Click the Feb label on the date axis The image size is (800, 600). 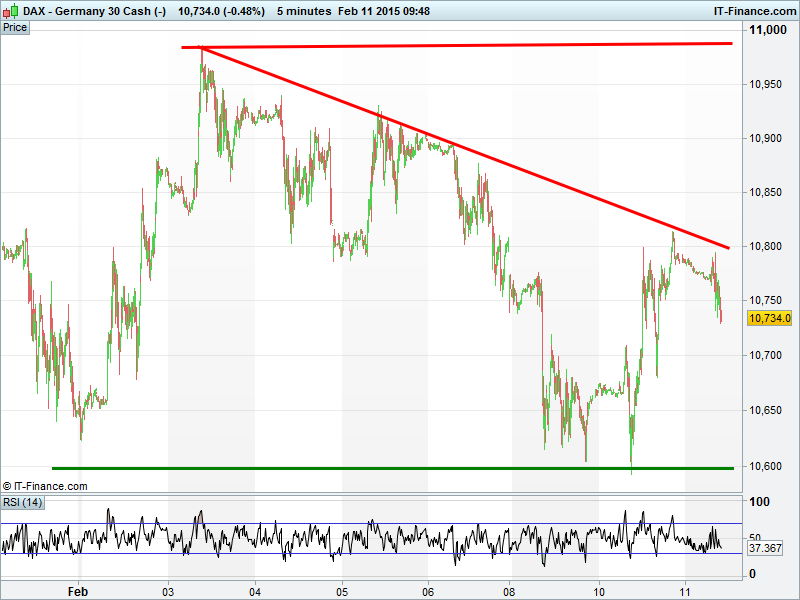click(x=78, y=591)
